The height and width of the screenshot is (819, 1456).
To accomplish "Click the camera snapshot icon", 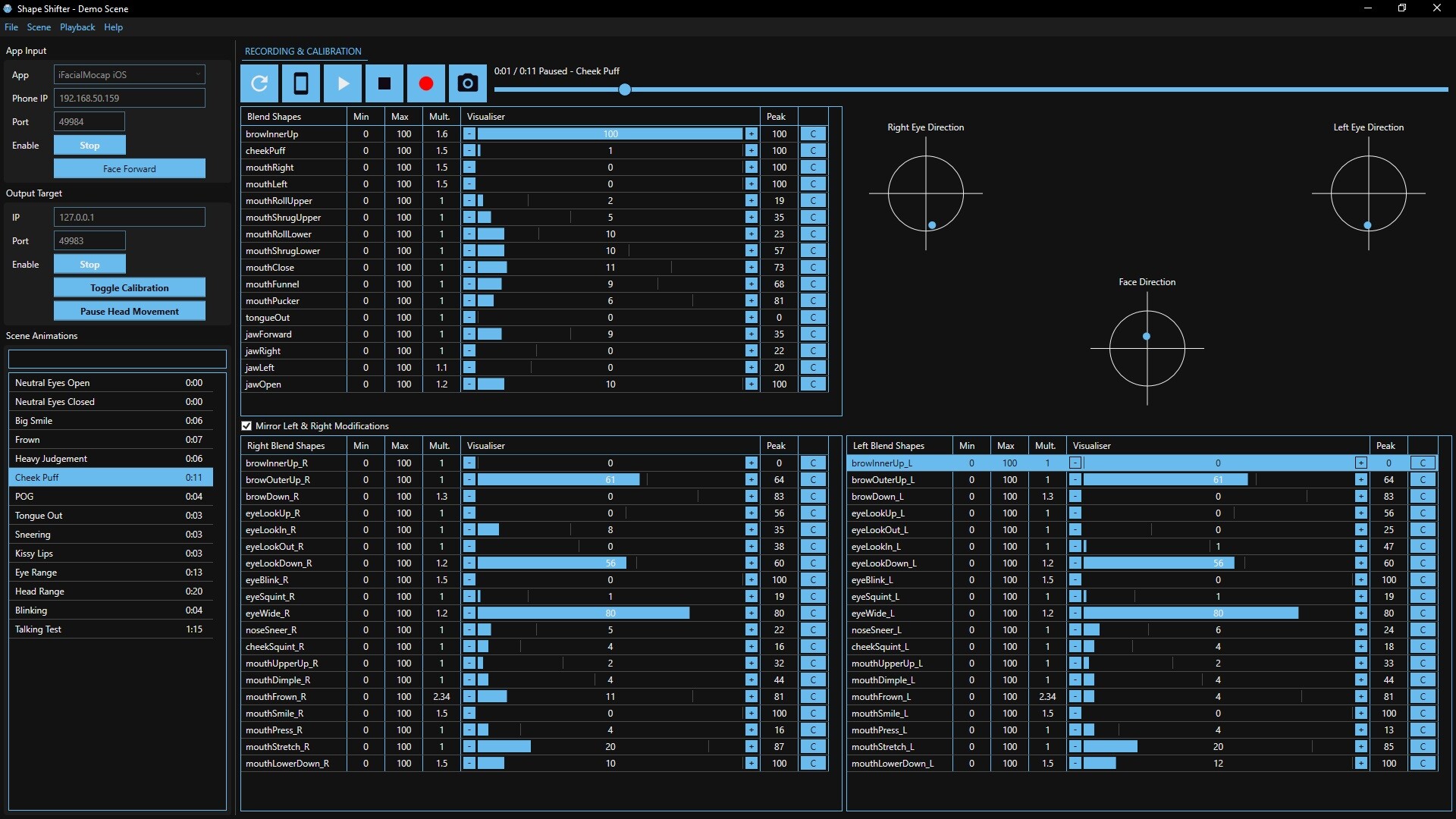I will tap(467, 83).
